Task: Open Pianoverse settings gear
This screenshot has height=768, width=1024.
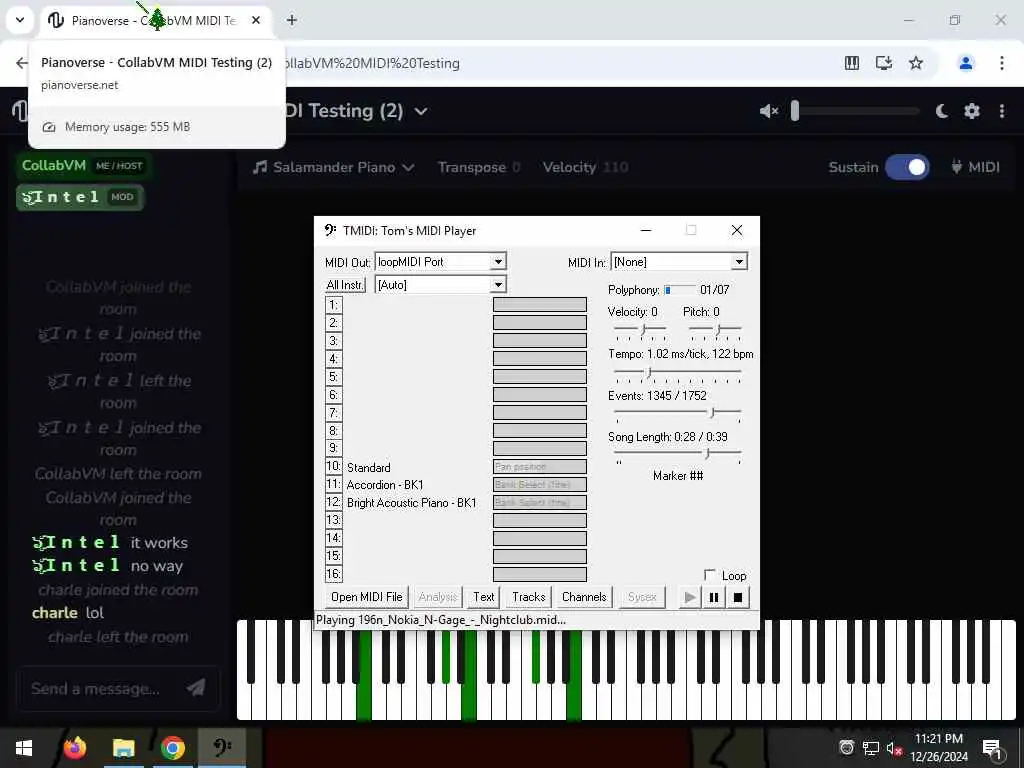Action: click(972, 111)
